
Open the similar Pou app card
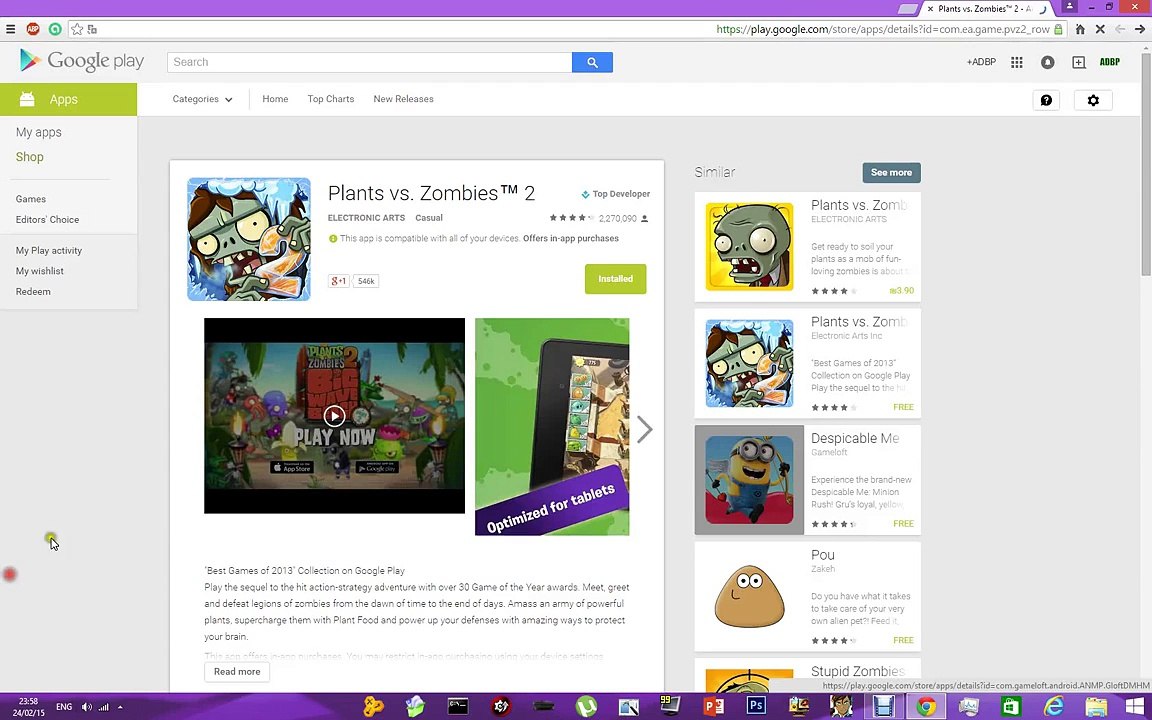point(807,597)
